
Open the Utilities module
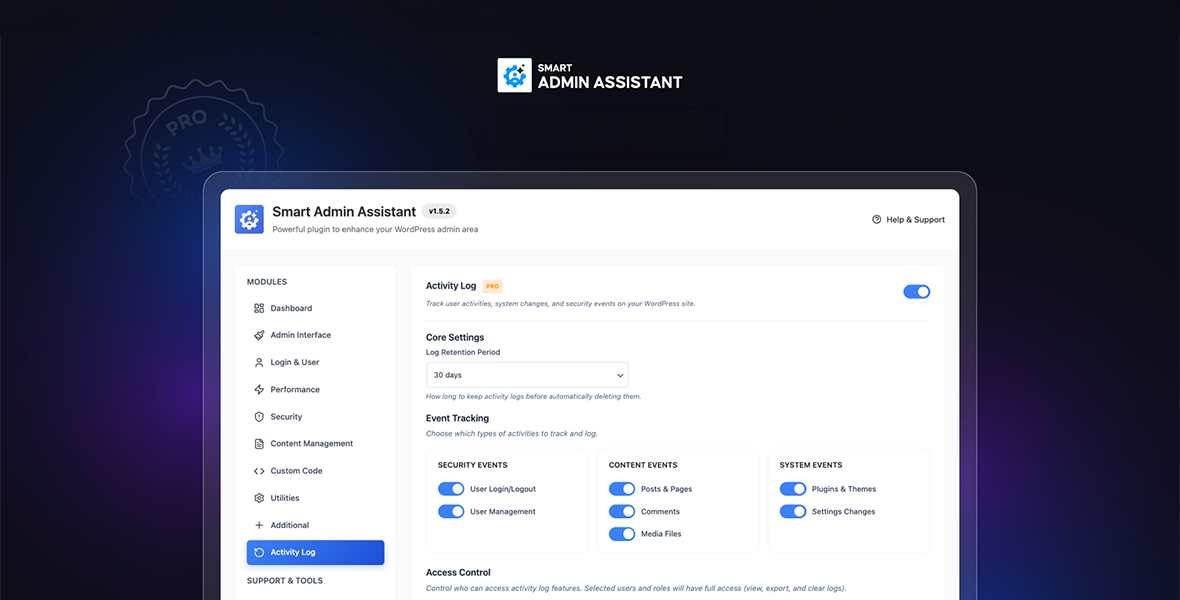pos(315,498)
